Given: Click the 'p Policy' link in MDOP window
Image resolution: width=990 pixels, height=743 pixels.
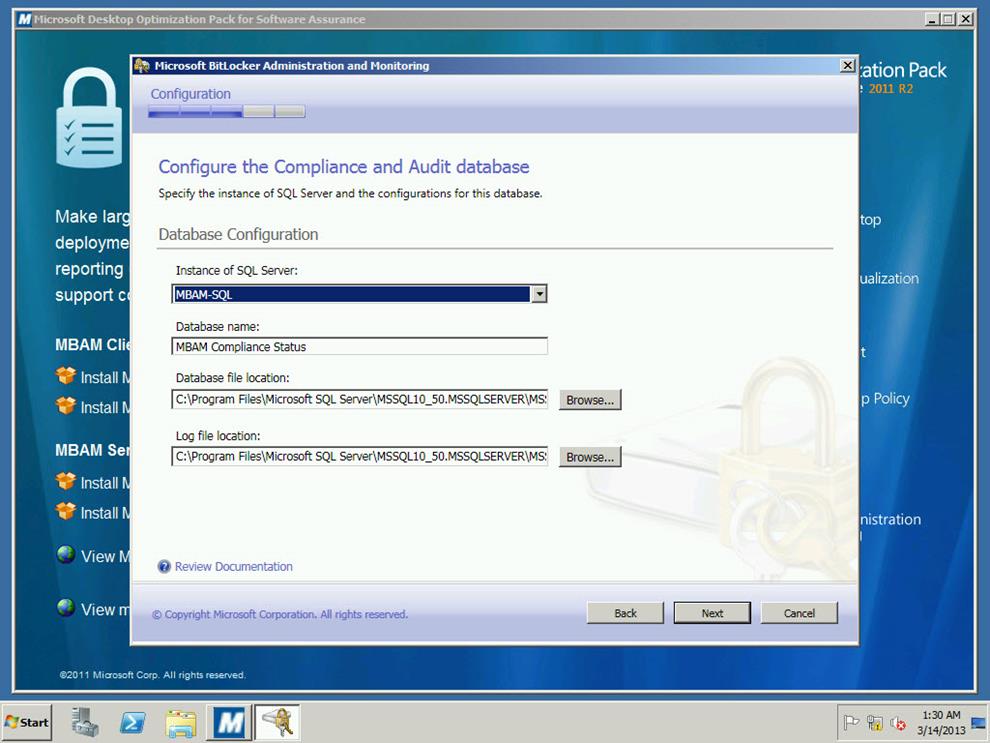Looking at the screenshot, I should (x=885, y=399).
